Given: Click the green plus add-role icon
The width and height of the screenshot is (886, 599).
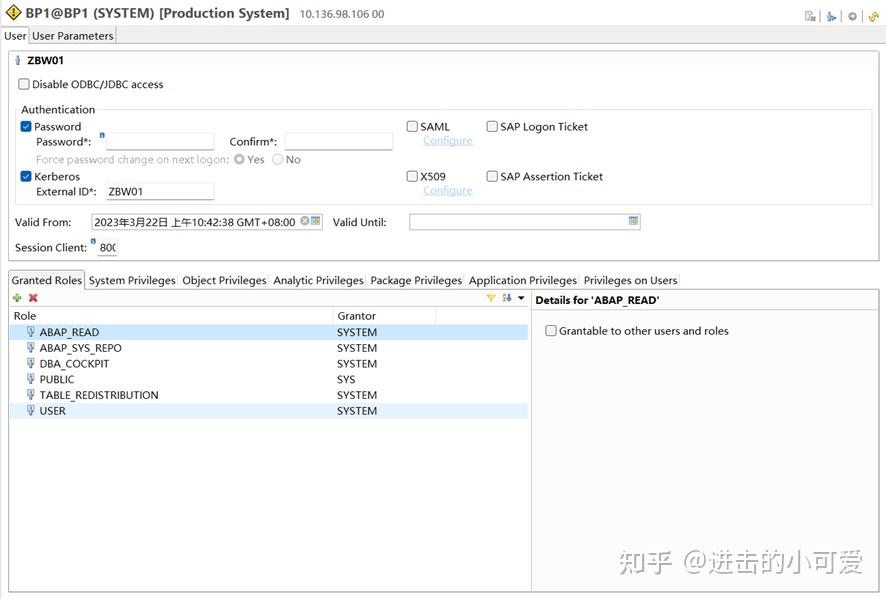Looking at the screenshot, I should click(17, 298).
